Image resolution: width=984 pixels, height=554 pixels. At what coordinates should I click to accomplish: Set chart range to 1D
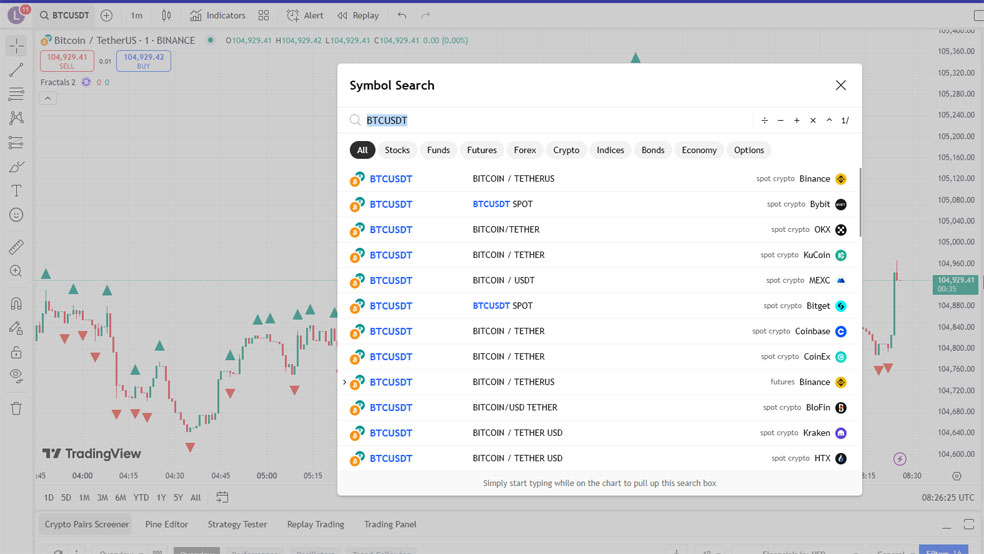[x=49, y=498]
